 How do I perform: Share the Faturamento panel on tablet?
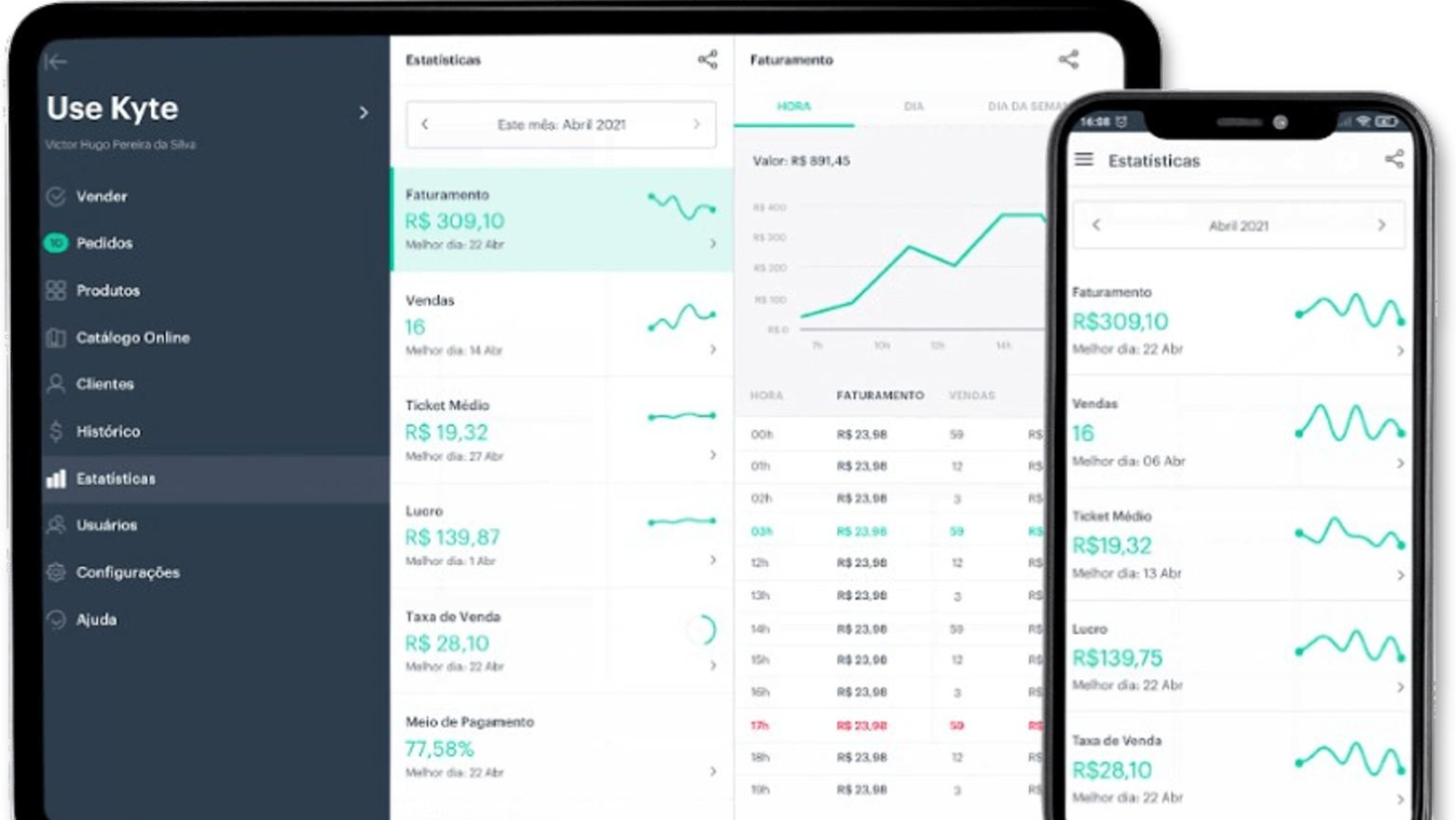[1068, 59]
